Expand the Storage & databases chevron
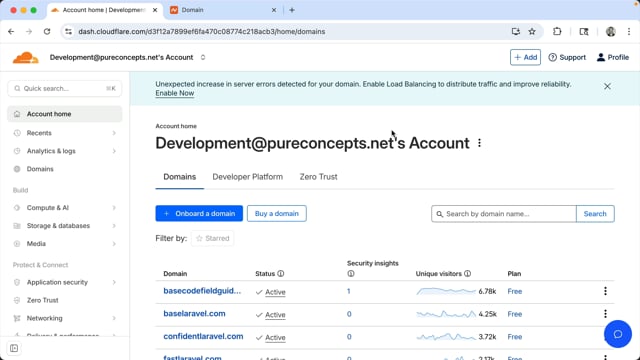 (x=114, y=226)
